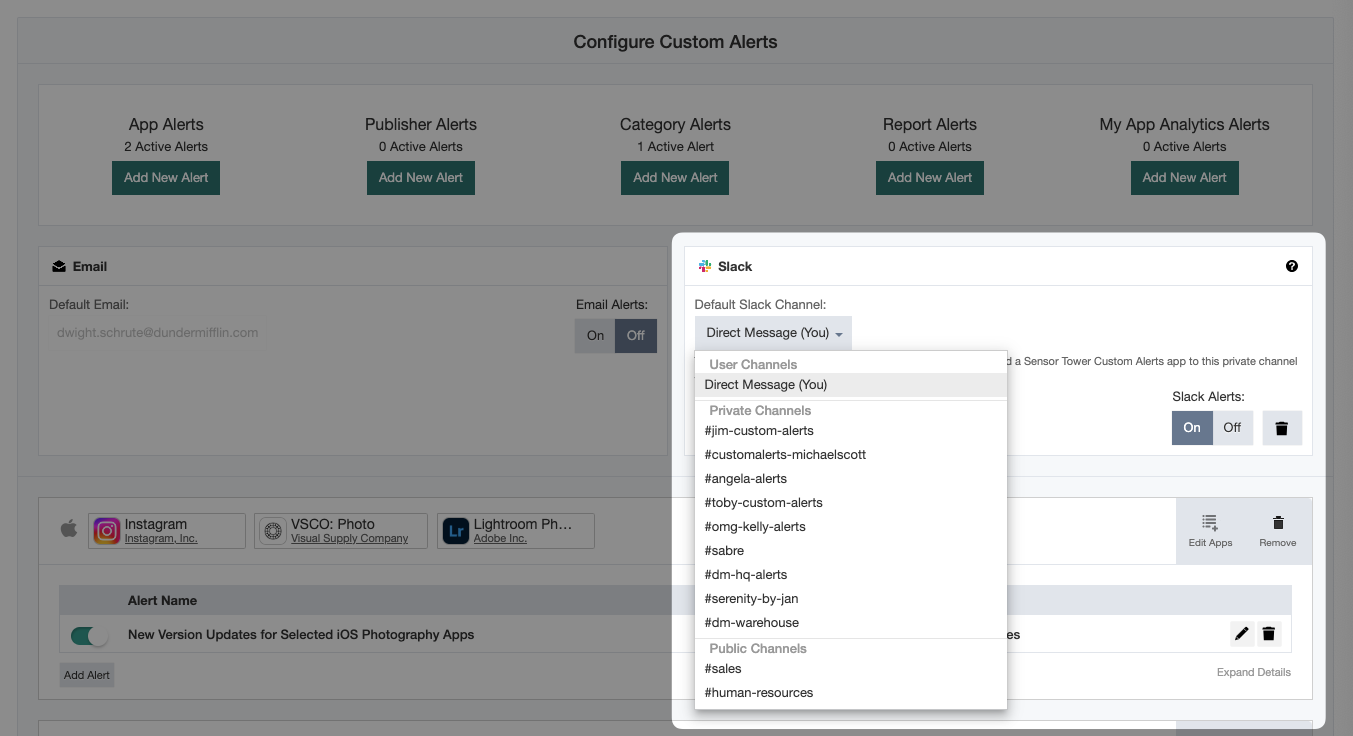Choose #human-resources public channel
1353x736 pixels.
(x=851, y=693)
